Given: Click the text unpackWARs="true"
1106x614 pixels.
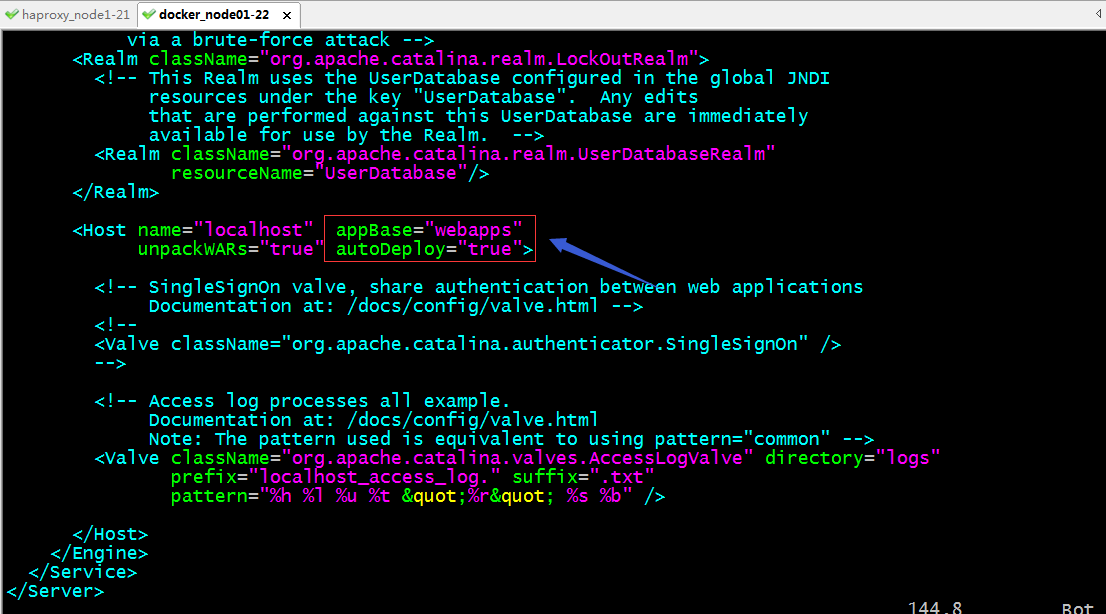Looking at the screenshot, I should click(231, 249).
